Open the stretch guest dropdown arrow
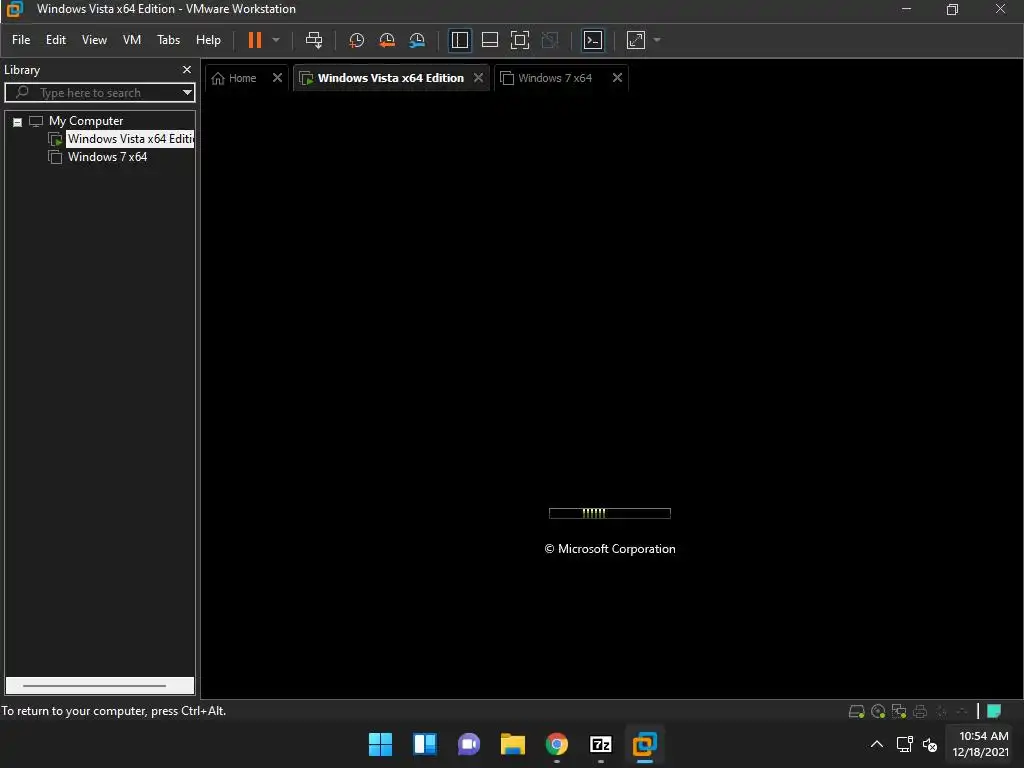This screenshot has height=768, width=1024. 657,40
